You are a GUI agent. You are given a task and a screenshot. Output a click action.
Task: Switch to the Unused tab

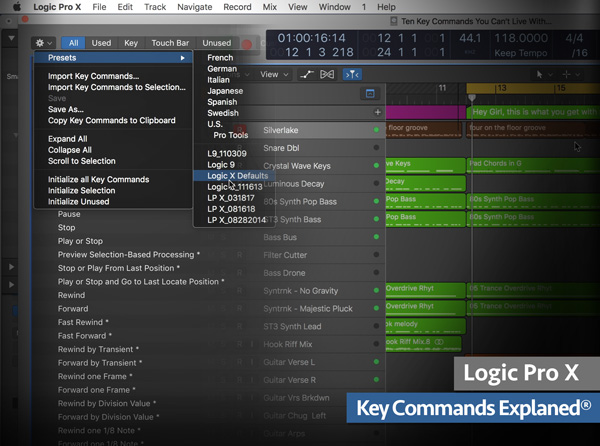coord(217,43)
